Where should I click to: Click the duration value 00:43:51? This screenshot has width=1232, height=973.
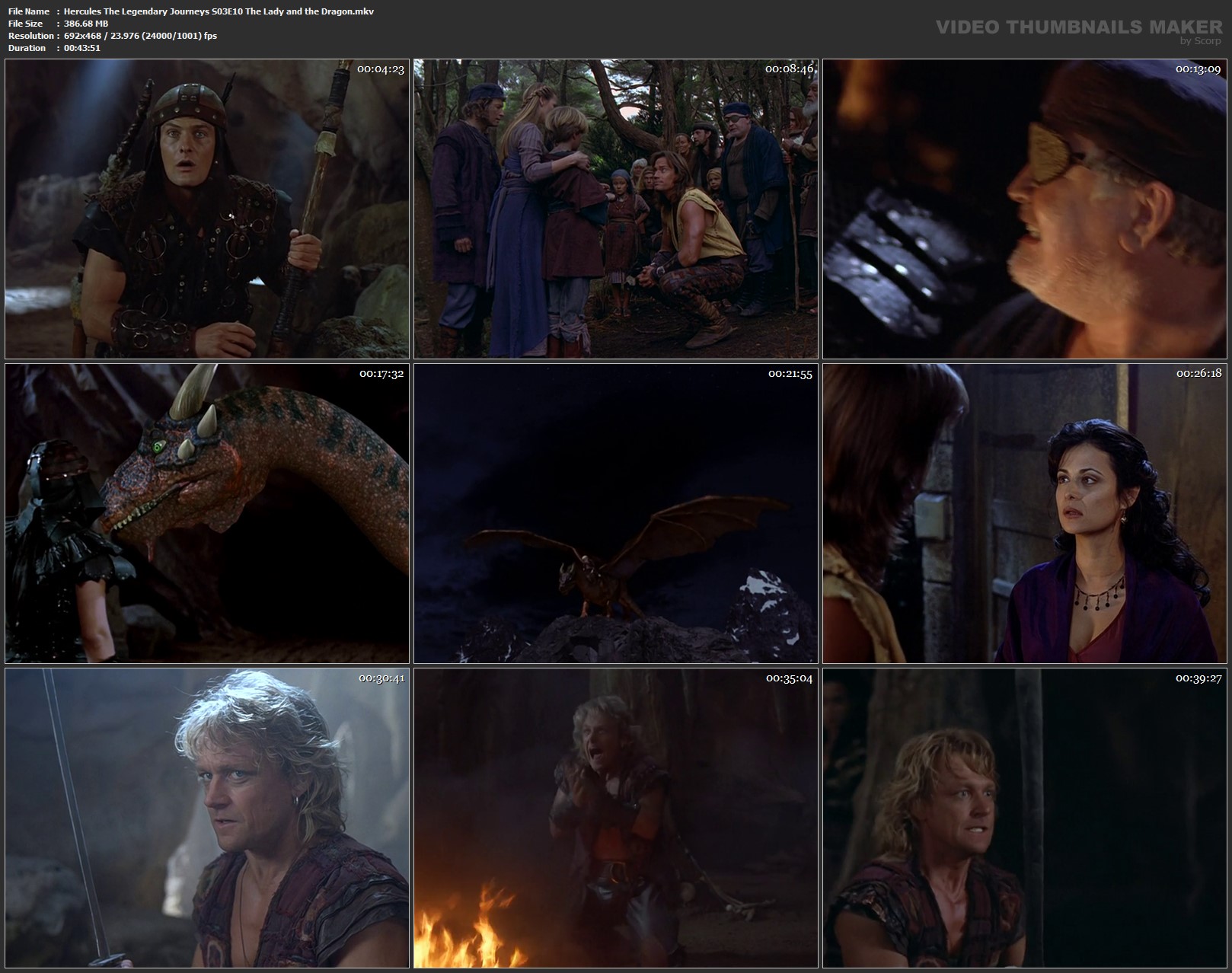point(82,48)
